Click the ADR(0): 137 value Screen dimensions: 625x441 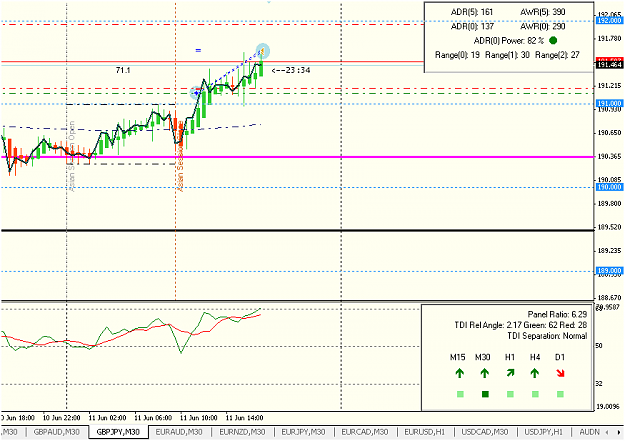[x=472, y=26]
